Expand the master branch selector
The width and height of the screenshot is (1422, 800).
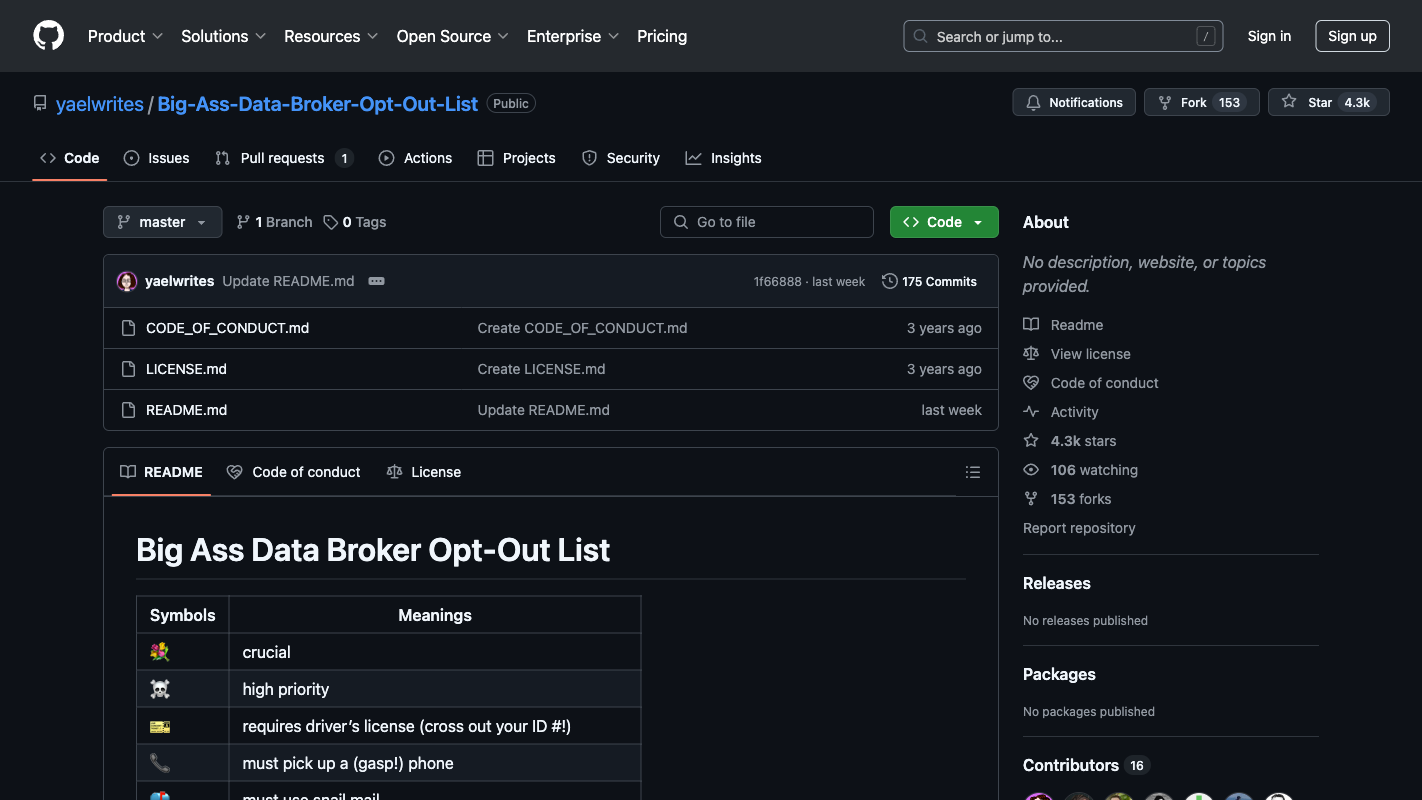click(162, 222)
